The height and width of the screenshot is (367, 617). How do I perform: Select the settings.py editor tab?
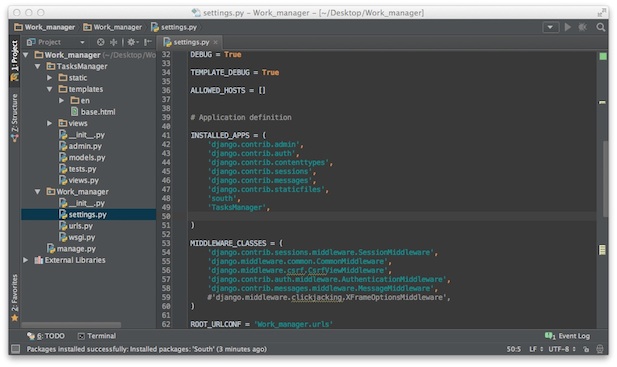pyautogui.click(x=190, y=42)
